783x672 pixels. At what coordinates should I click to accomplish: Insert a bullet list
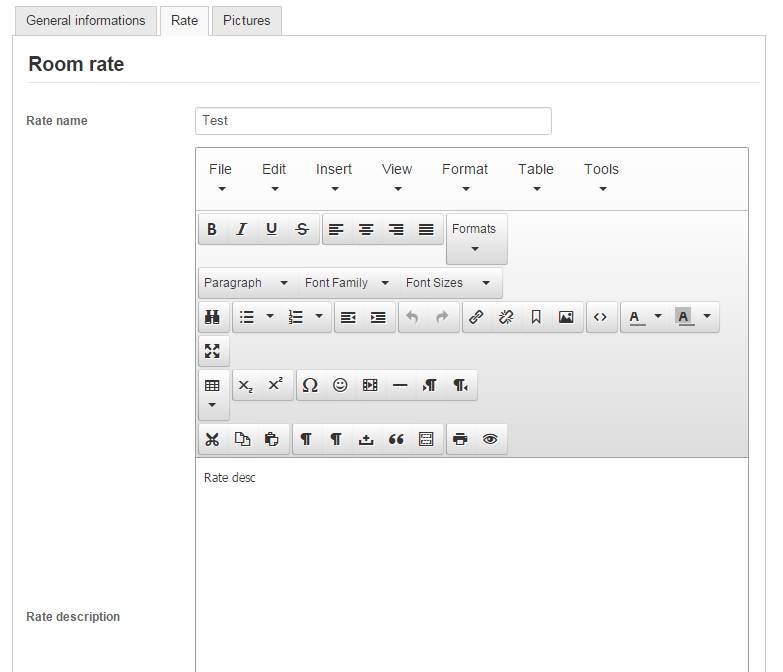coord(247,317)
